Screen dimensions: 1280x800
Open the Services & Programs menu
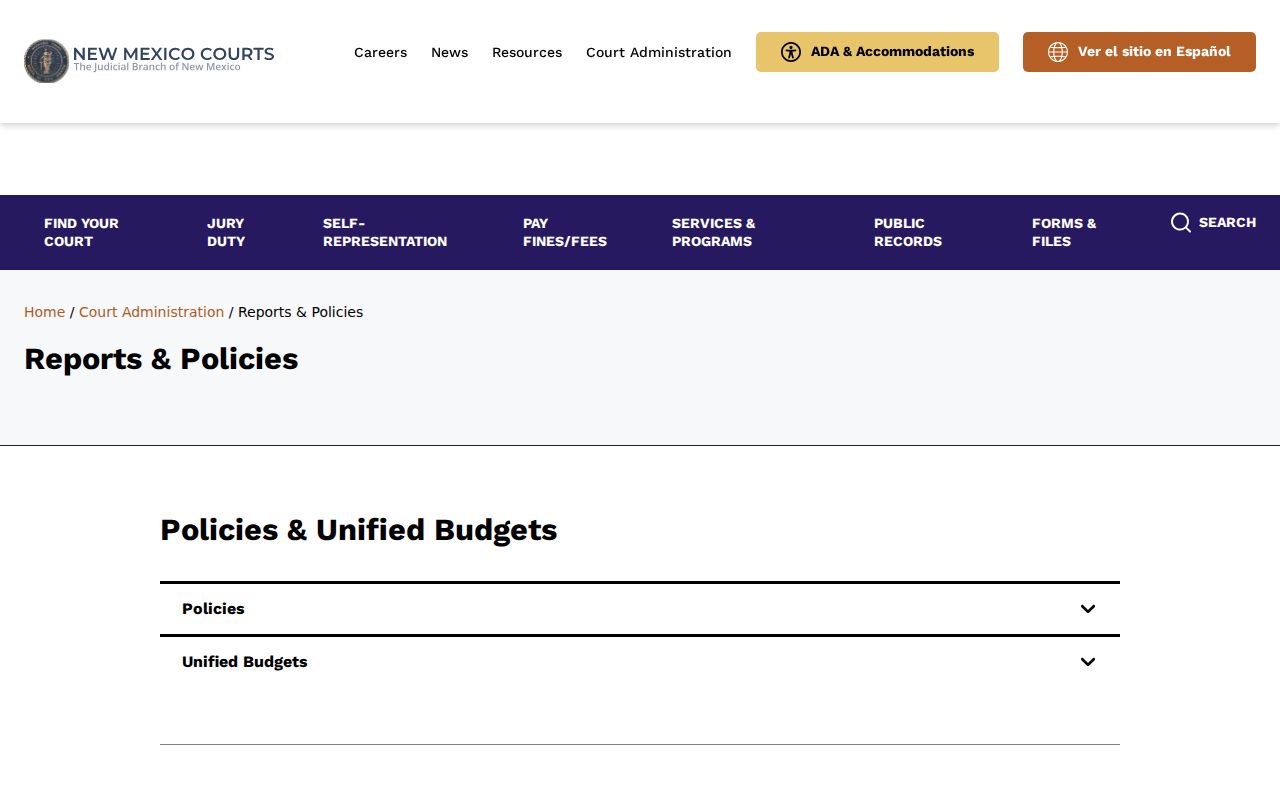[x=714, y=232]
